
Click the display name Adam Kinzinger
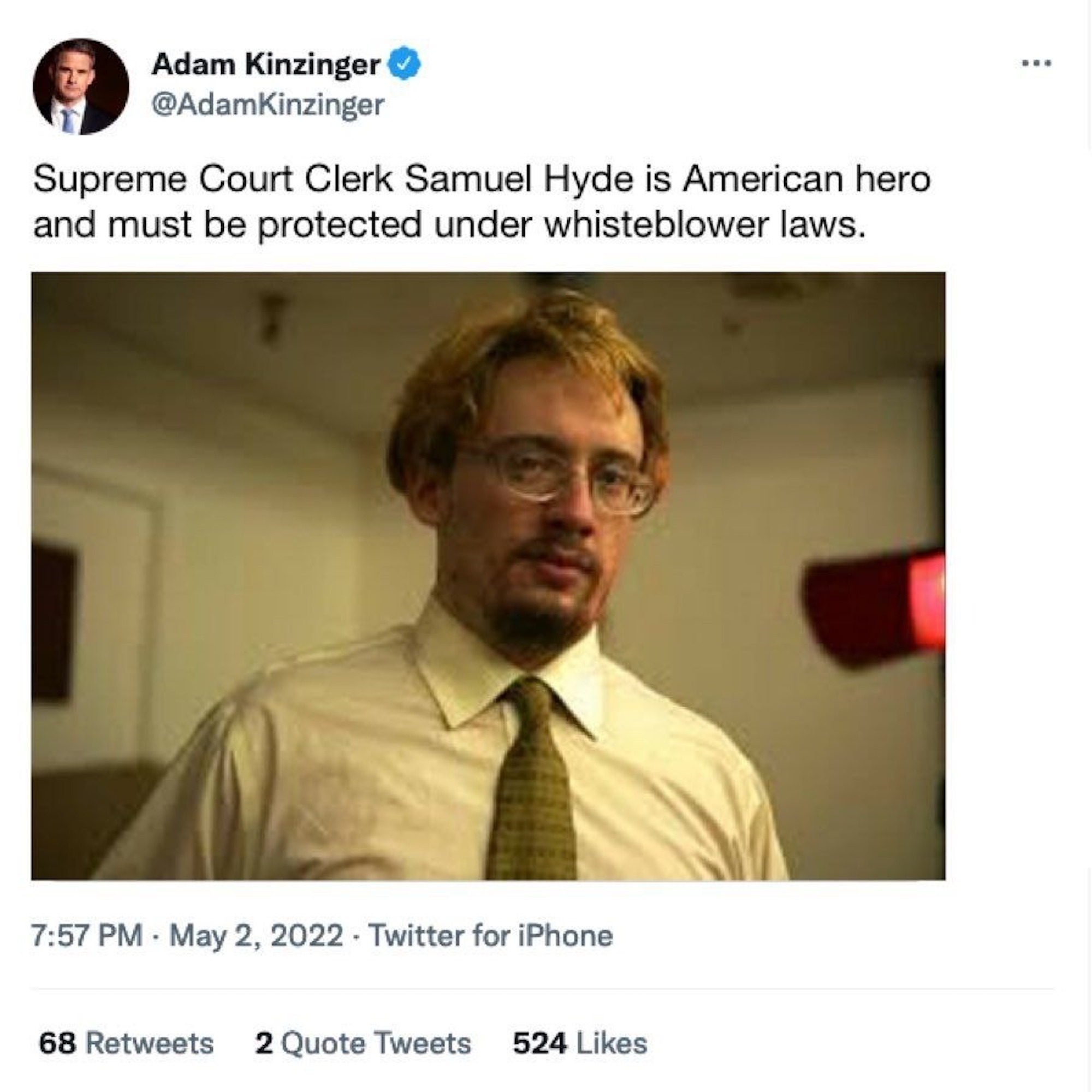click(x=266, y=64)
